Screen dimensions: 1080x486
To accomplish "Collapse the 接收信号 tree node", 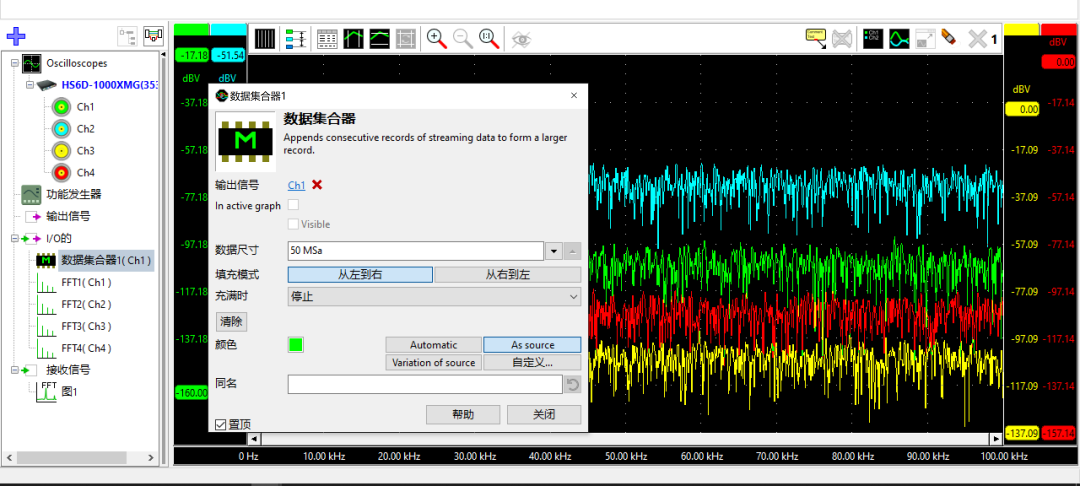I will 14,370.
